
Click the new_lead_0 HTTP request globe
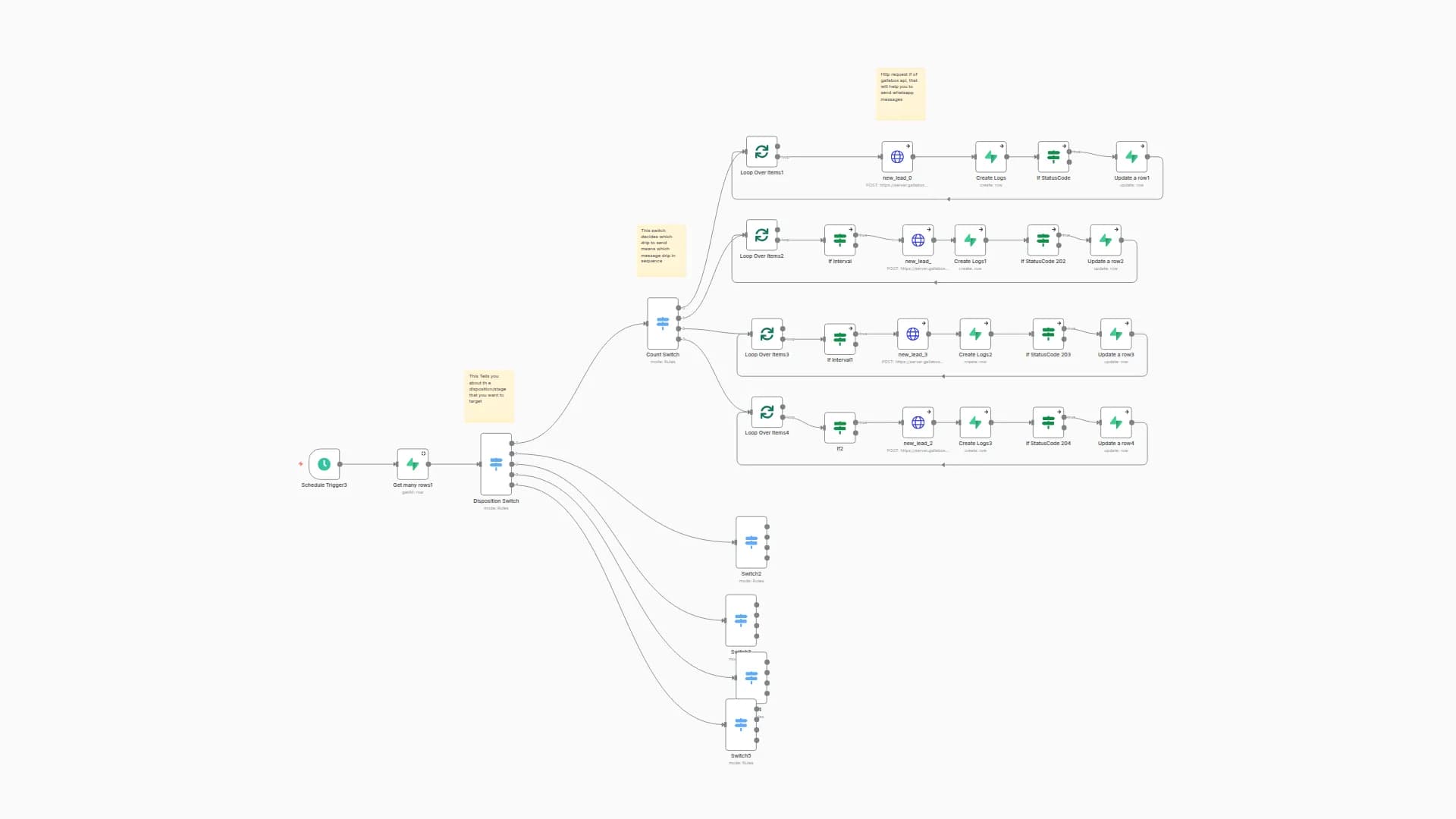click(x=897, y=157)
